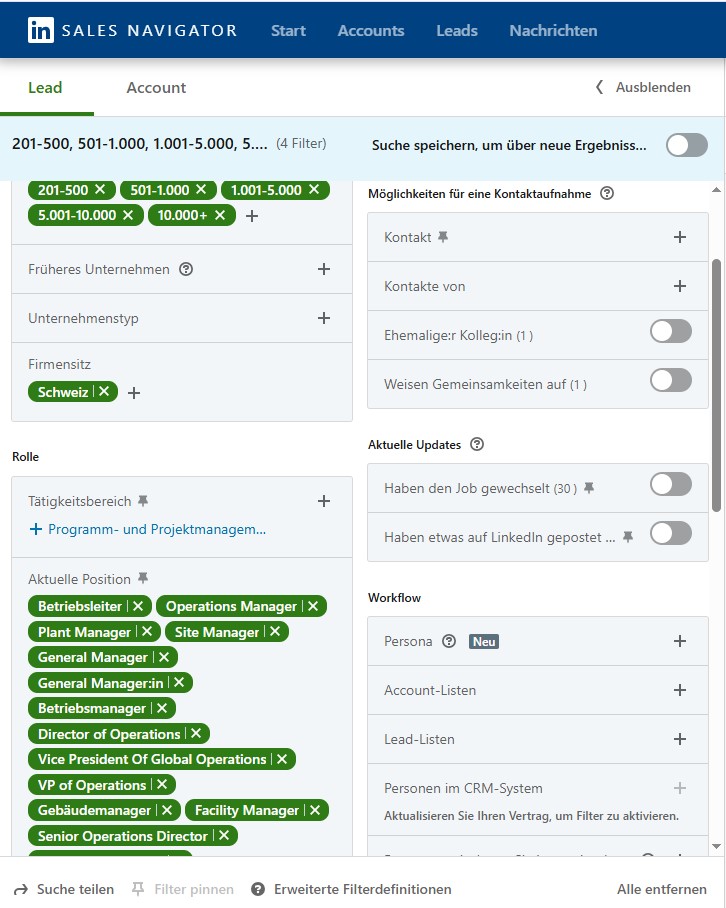The image size is (726, 908).
Task: Open help icon next to Früheres Unternehmen
Action: (186, 269)
